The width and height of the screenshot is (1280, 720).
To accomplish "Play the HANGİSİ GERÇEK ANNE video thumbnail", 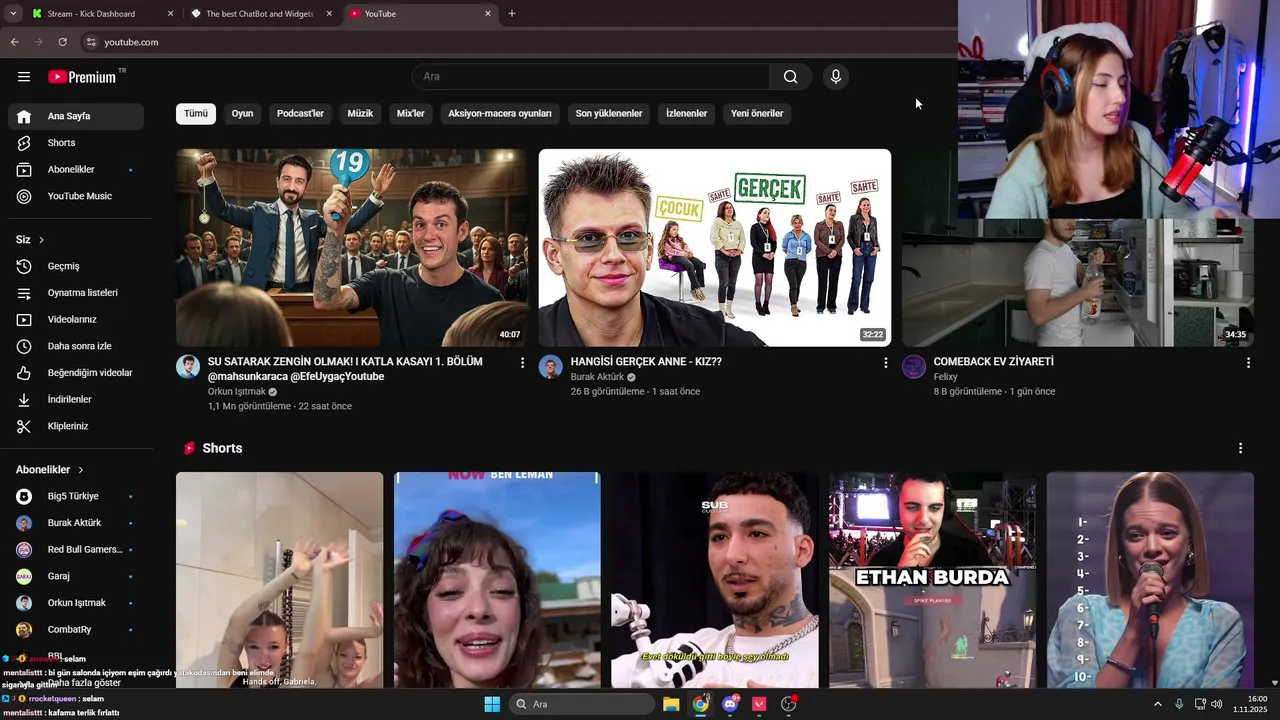I will [x=714, y=247].
